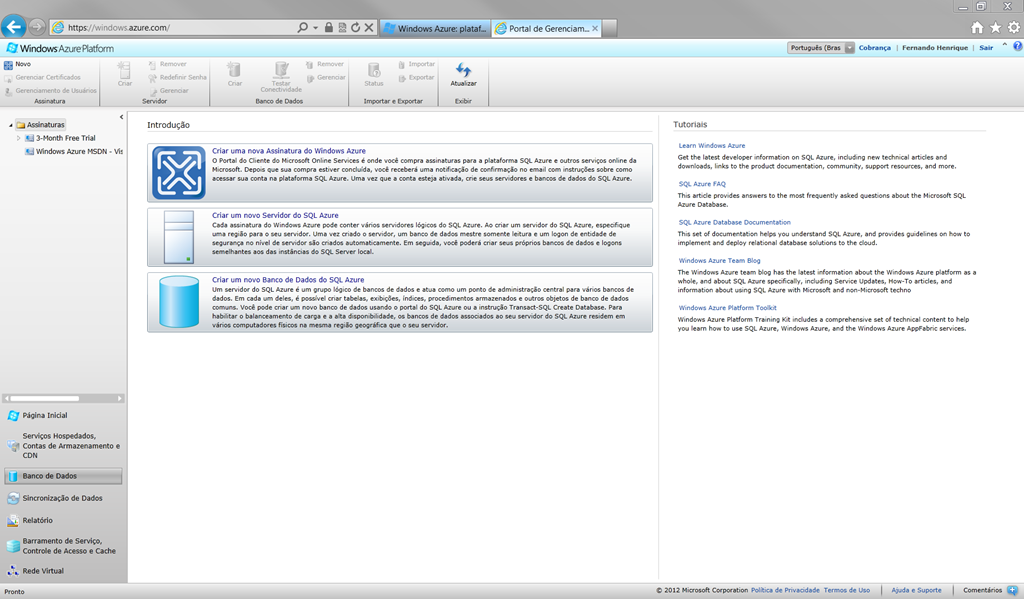Collapse the Assinaturas tree node

(x=11, y=125)
